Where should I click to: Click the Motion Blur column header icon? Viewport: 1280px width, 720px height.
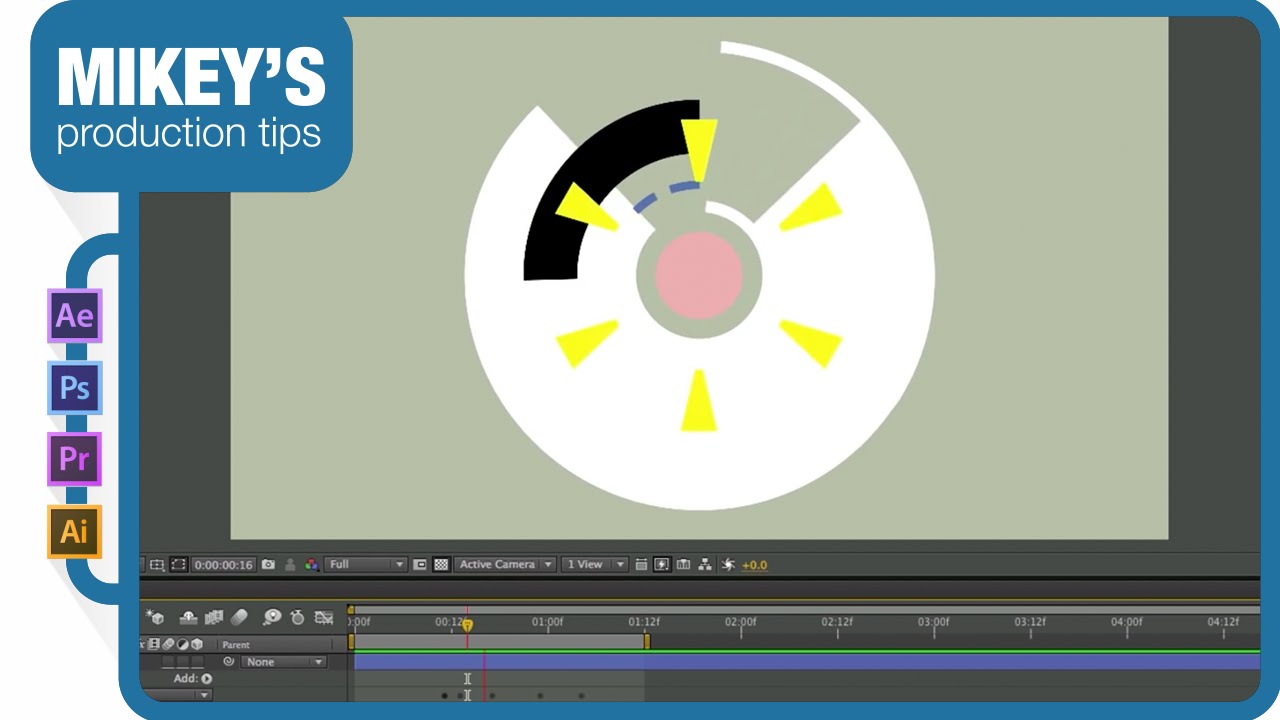(x=168, y=645)
